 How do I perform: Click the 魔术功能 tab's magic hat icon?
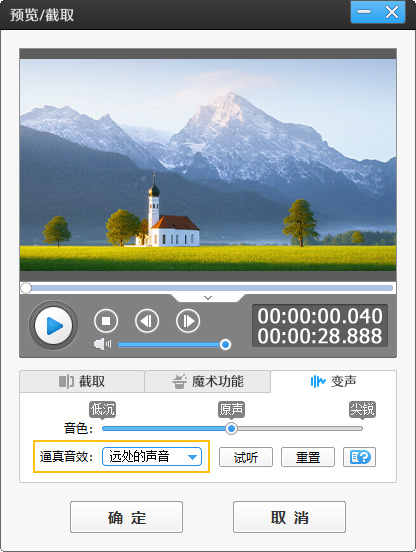[179, 382]
